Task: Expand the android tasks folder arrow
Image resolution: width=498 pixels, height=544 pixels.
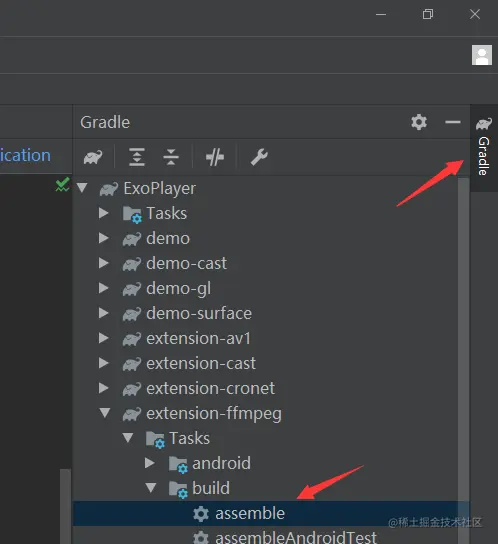Action: tap(150, 463)
